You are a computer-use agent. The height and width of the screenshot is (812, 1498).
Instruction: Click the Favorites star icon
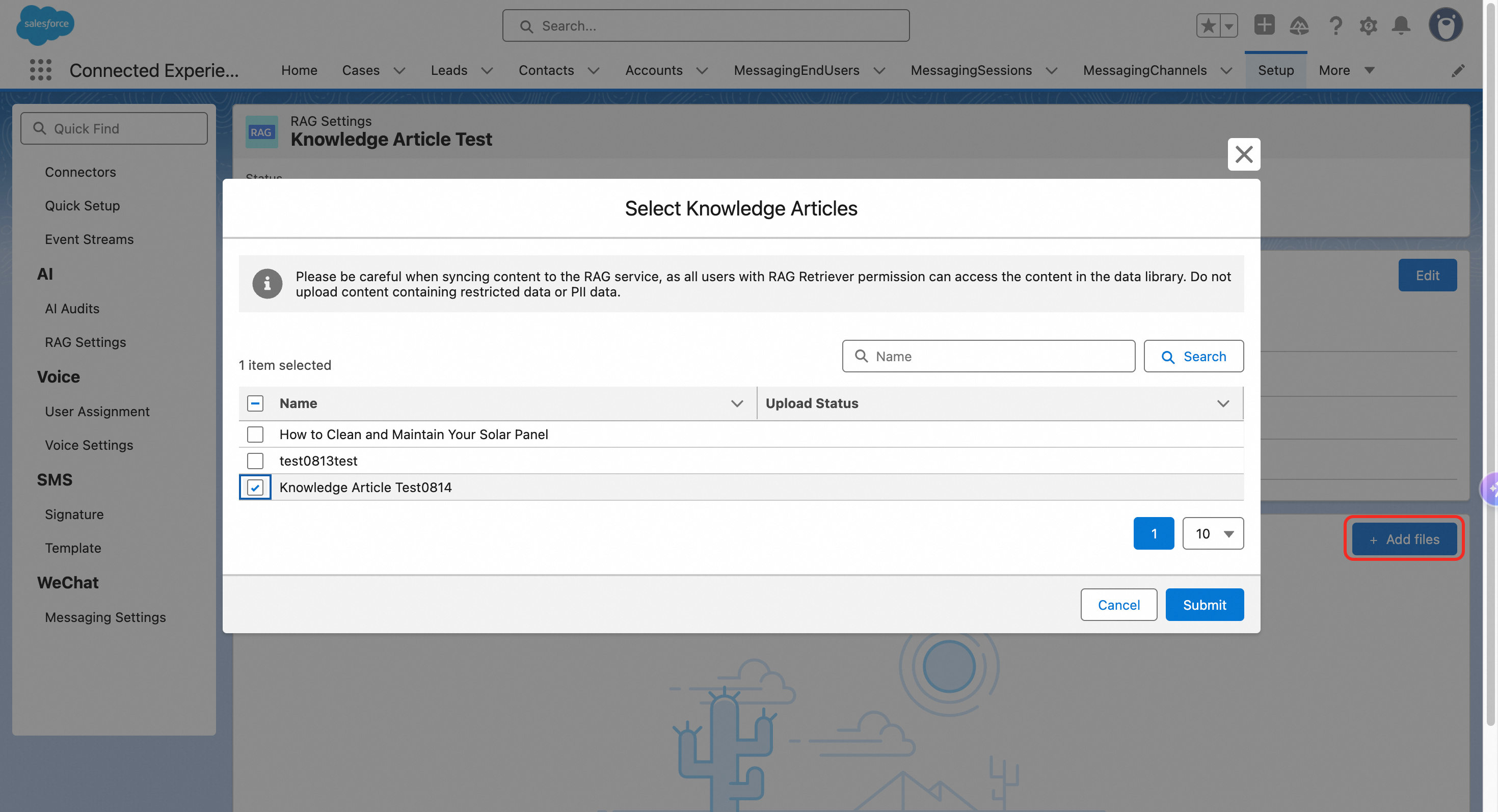(x=1209, y=25)
